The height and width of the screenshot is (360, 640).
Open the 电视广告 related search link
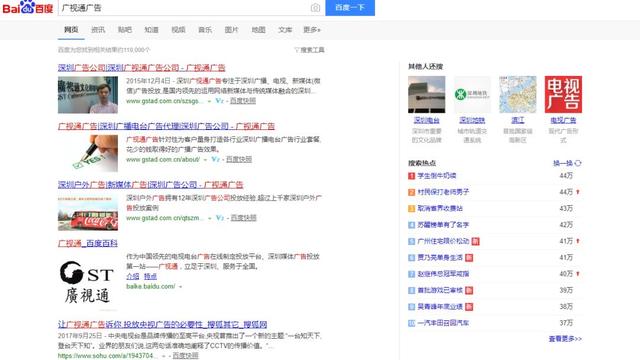563,120
